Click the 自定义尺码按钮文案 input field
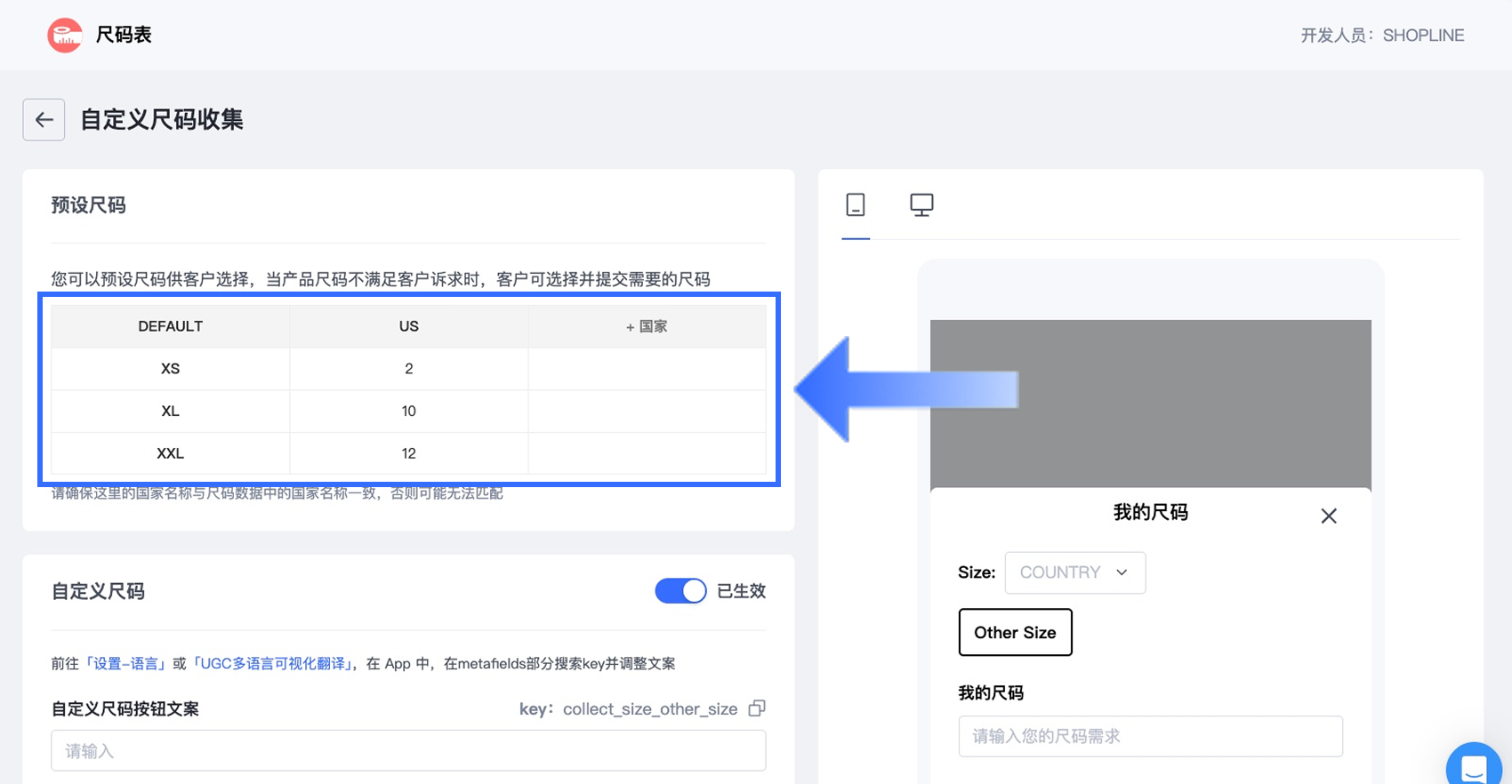The height and width of the screenshot is (784, 1512). (x=408, y=751)
